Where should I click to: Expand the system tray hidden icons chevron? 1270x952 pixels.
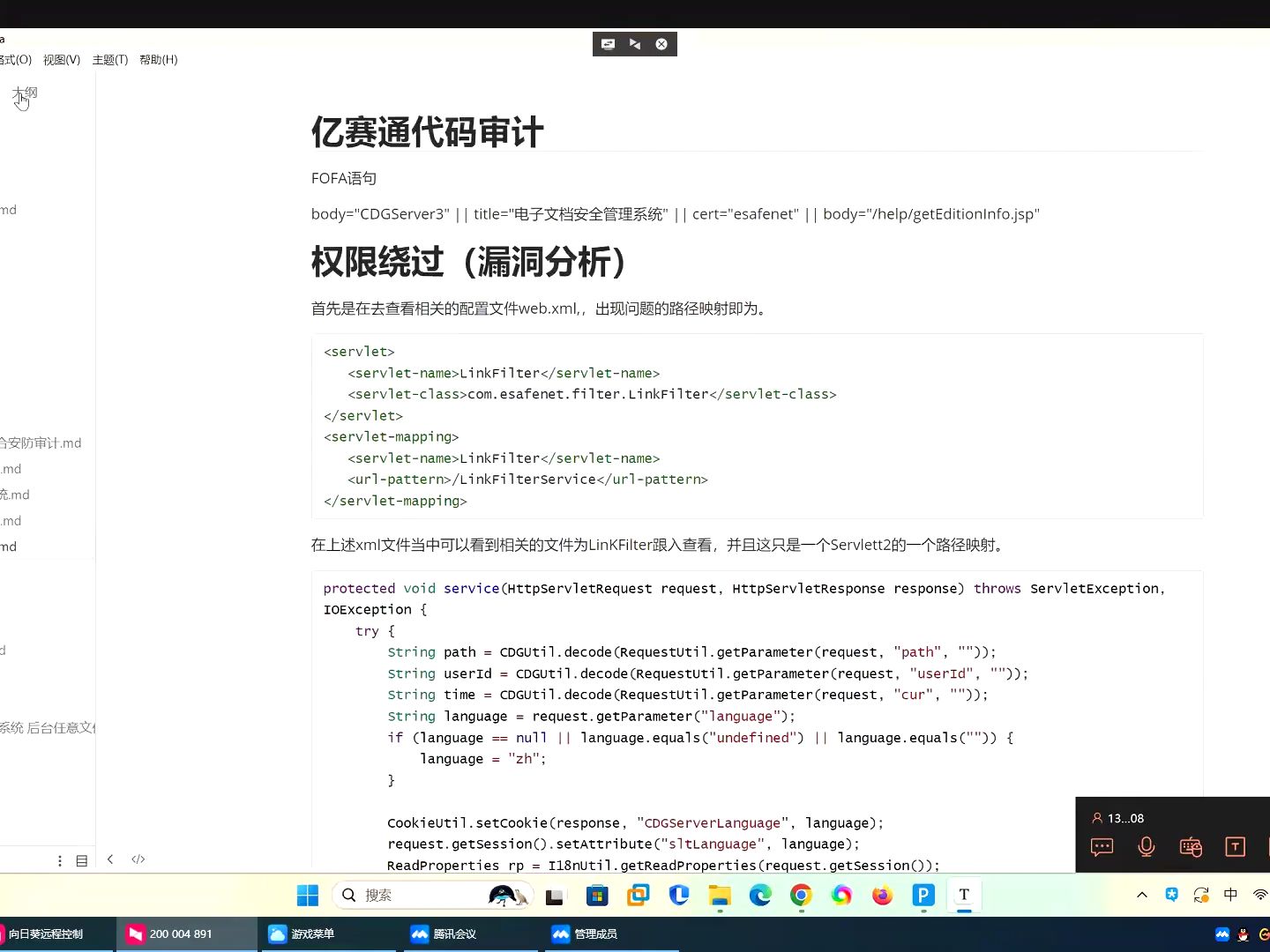1142,895
